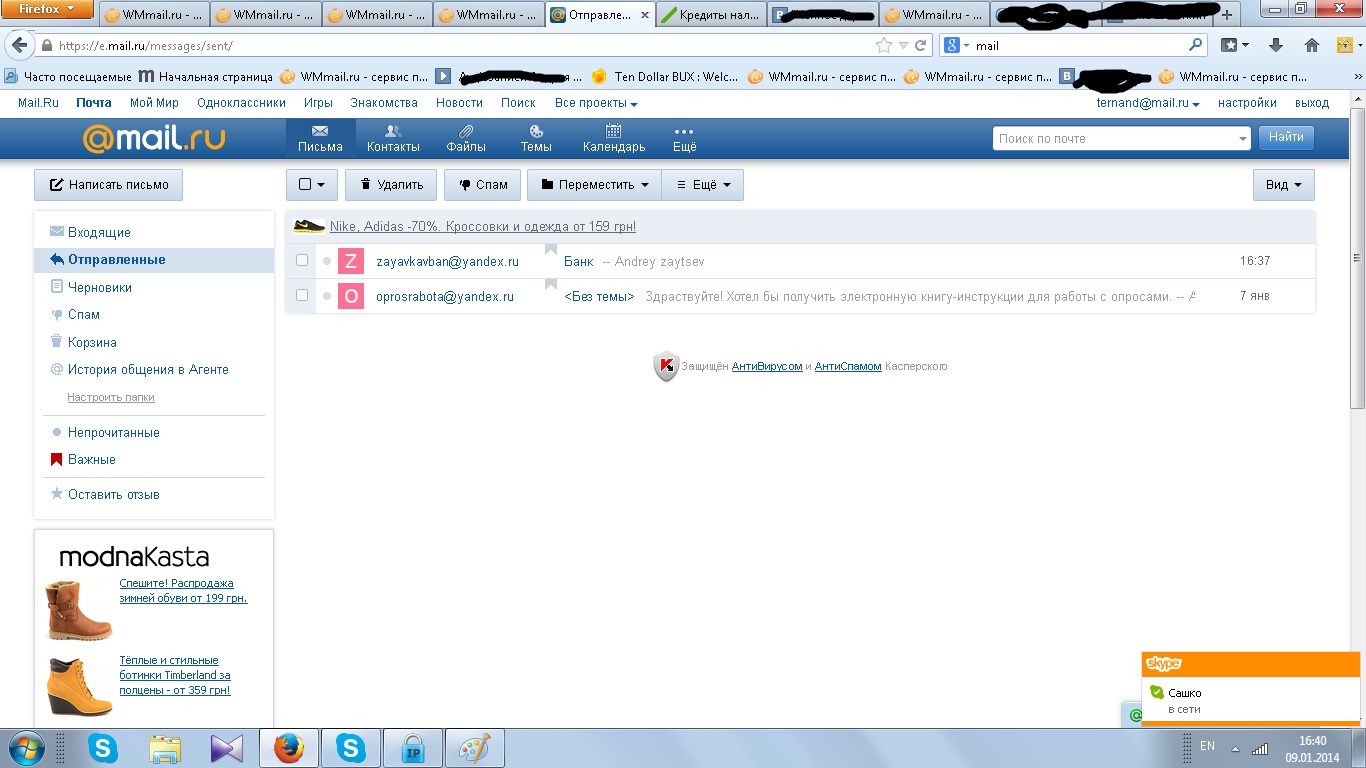Open the Ещё menu in header

tap(684, 139)
